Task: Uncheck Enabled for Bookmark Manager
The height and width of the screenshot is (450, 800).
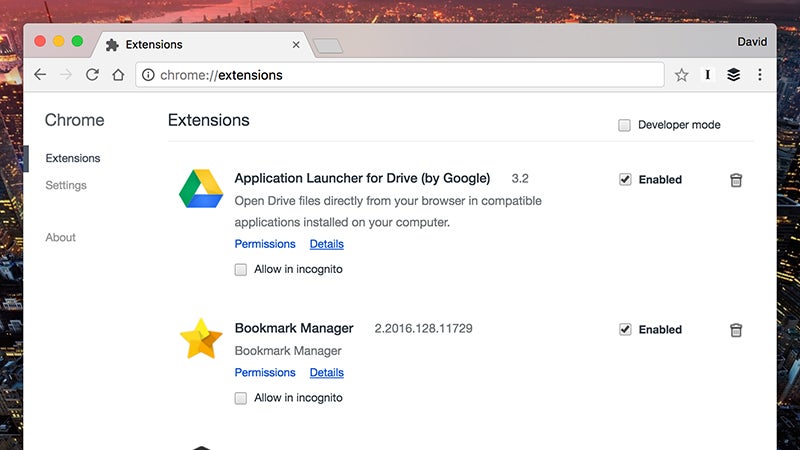Action: tap(625, 330)
